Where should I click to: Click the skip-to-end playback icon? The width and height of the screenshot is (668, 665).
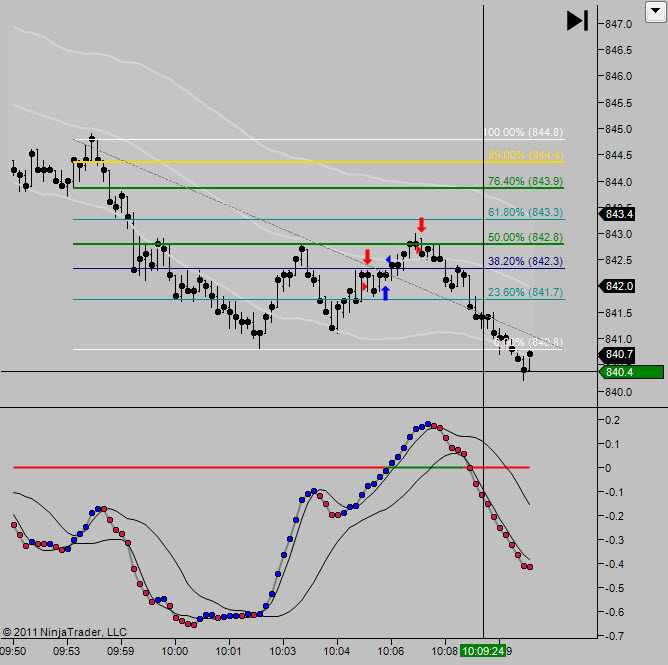pyautogui.click(x=577, y=20)
